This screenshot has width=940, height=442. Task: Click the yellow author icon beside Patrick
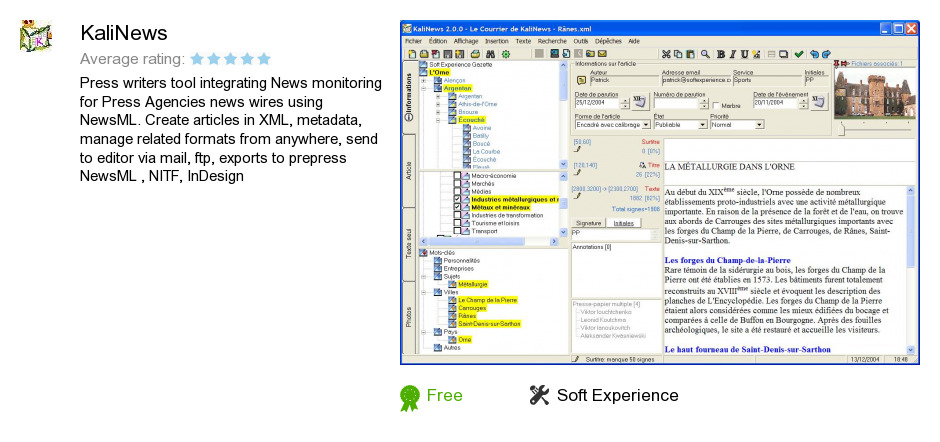[x=582, y=80]
